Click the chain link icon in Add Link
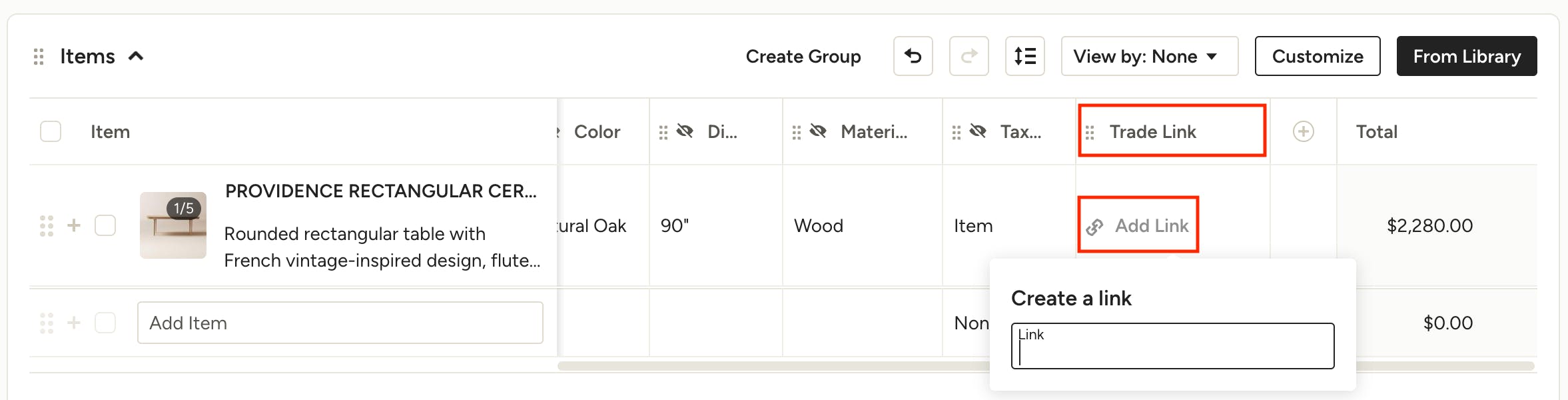1568x400 pixels. 1094,227
